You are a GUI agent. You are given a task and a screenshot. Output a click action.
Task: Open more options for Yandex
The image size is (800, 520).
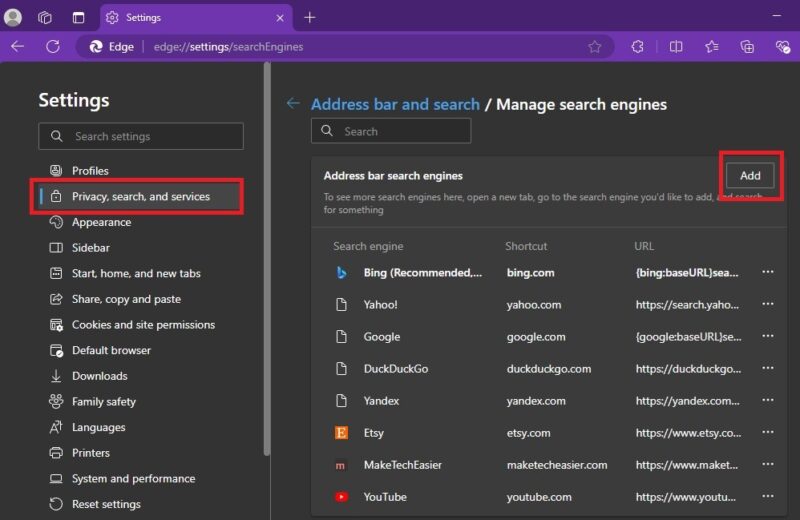point(768,400)
